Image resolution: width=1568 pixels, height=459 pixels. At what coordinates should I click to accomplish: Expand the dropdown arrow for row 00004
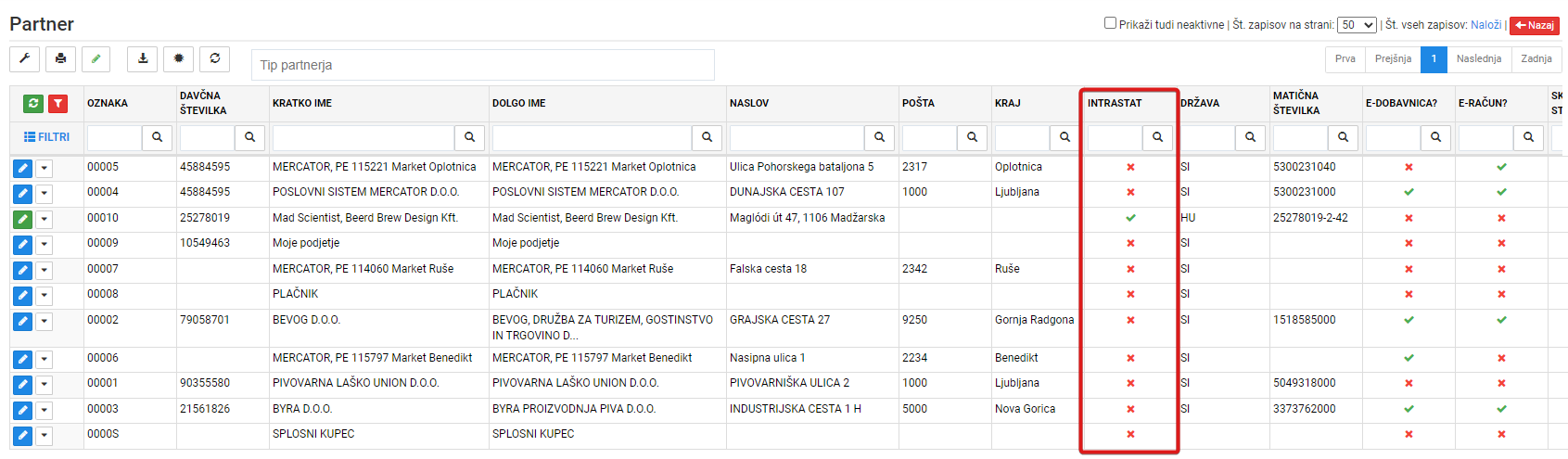[45, 194]
